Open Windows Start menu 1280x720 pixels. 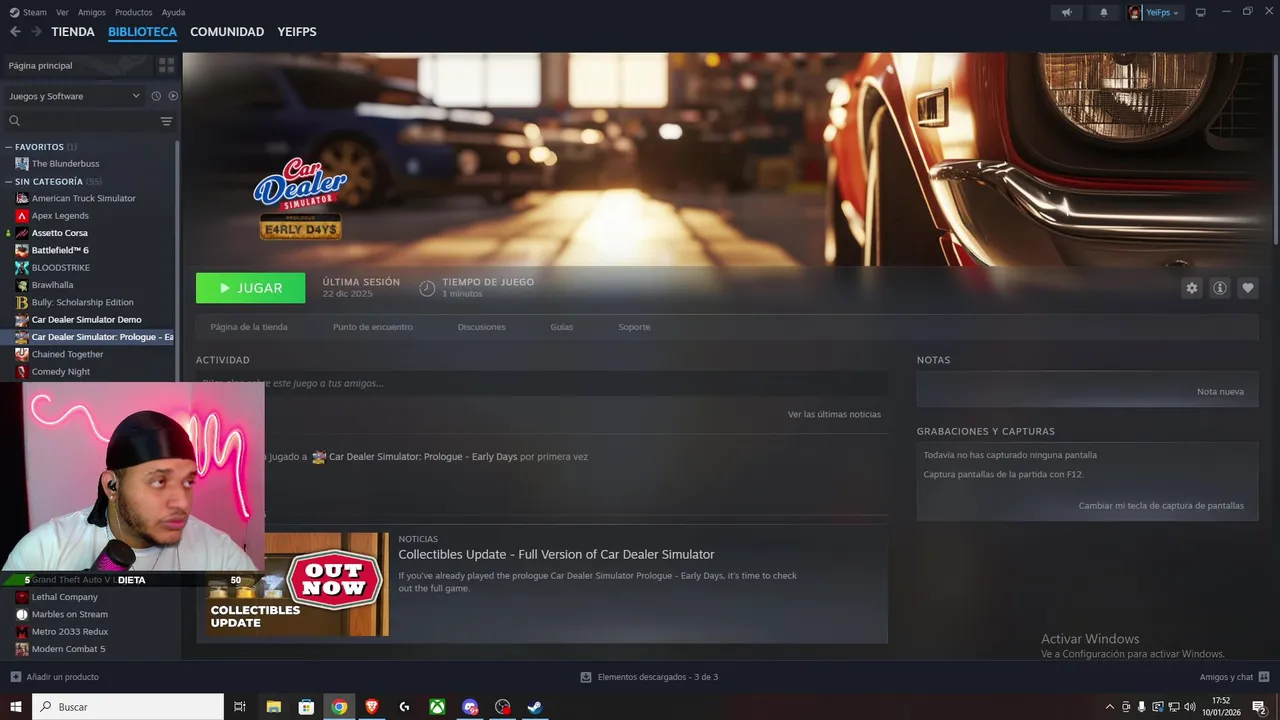(x=15, y=707)
